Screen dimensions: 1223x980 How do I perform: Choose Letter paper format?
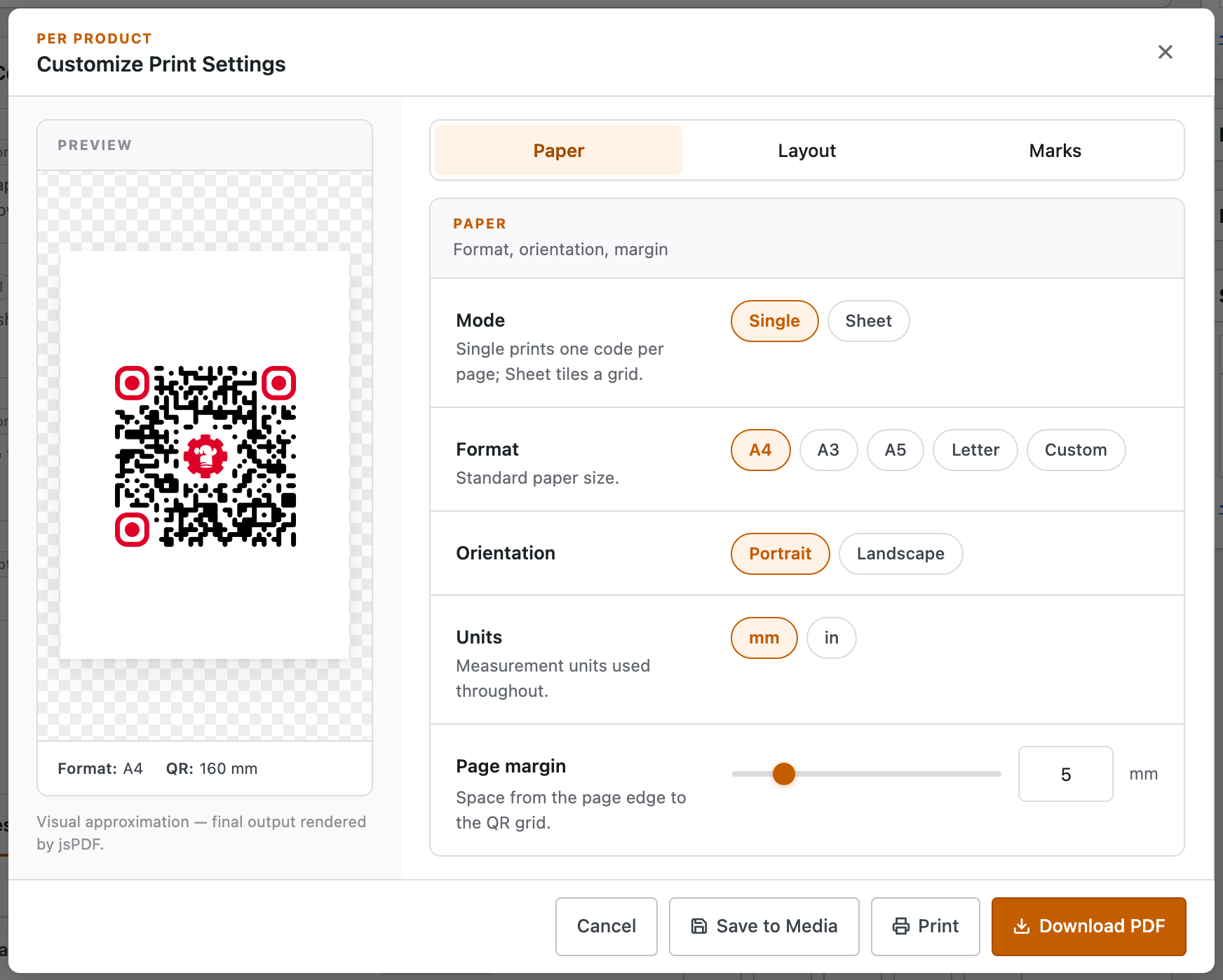pos(975,450)
